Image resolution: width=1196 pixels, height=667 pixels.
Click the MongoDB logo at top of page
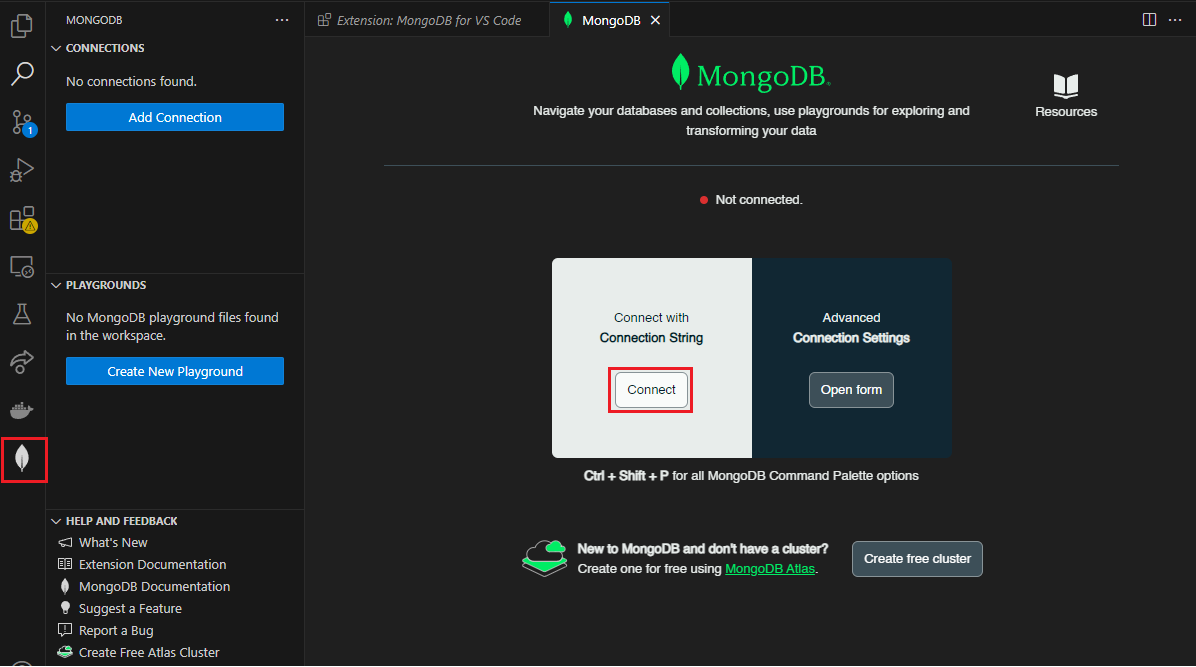751,74
